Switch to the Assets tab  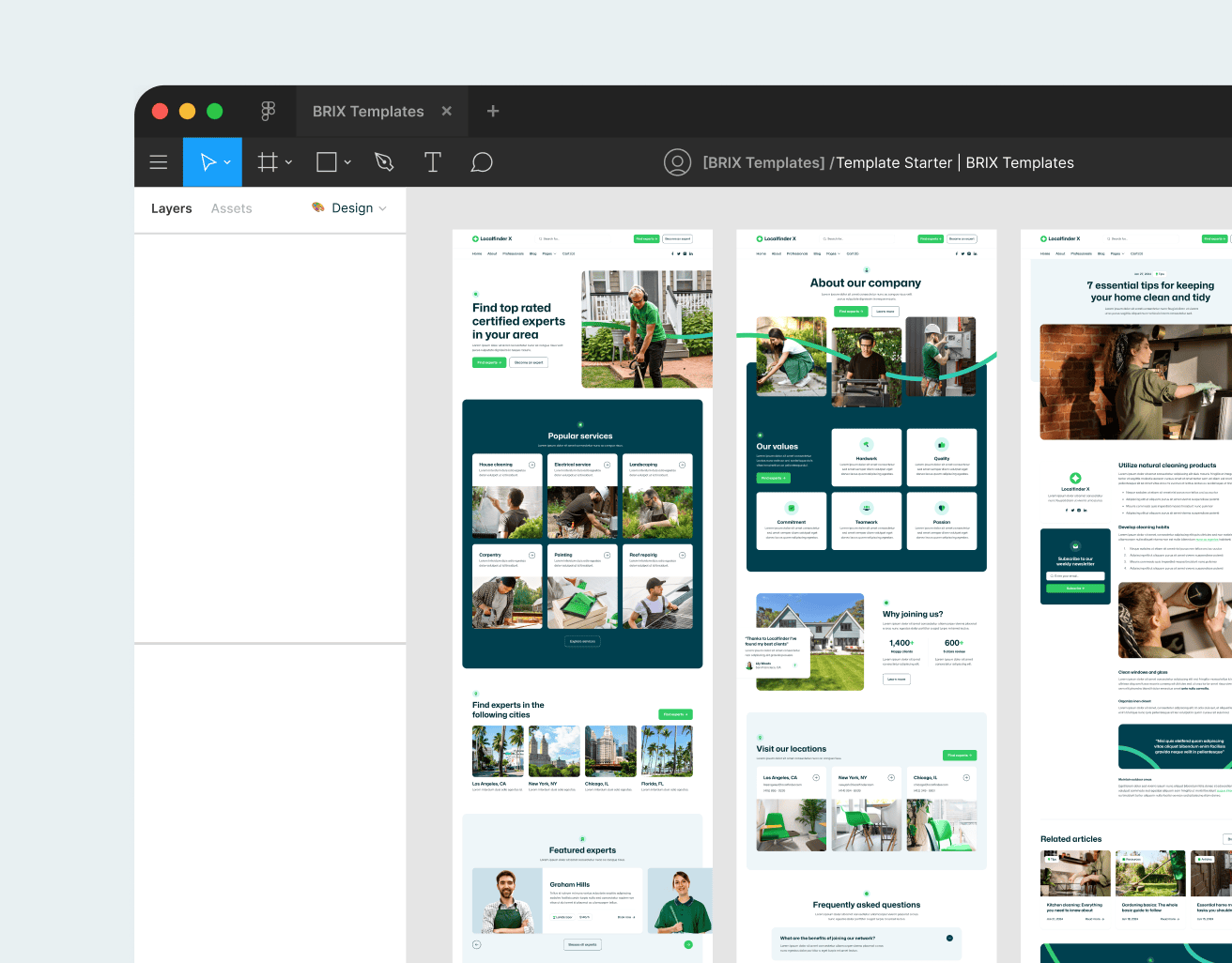click(x=231, y=208)
